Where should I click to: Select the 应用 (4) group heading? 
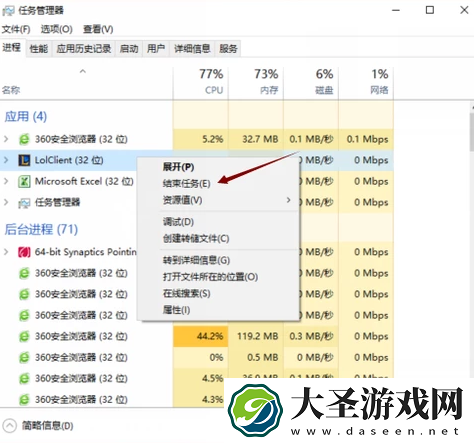tap(26, 117)
